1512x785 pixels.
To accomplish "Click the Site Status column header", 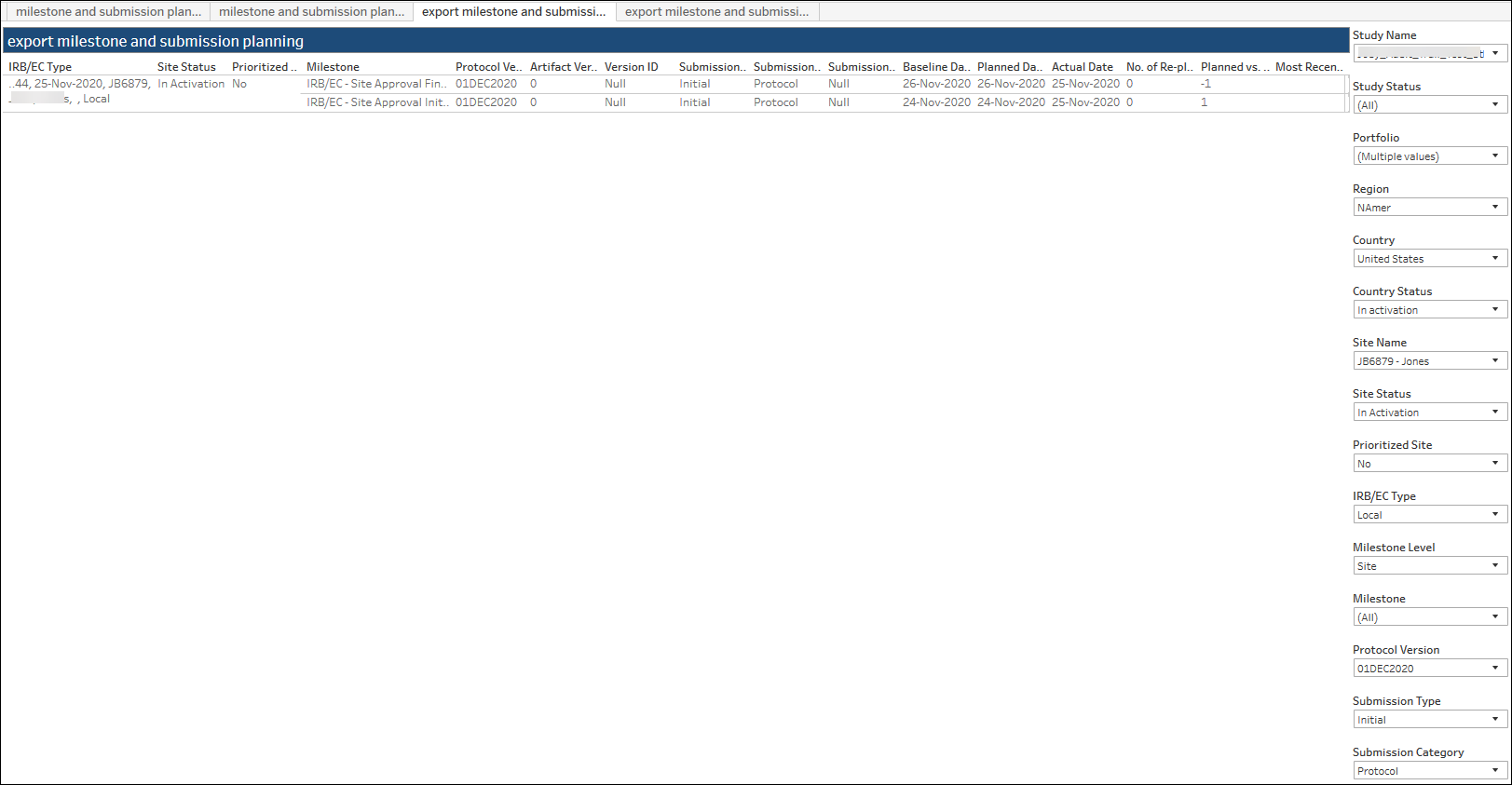I will click(186, 67).
